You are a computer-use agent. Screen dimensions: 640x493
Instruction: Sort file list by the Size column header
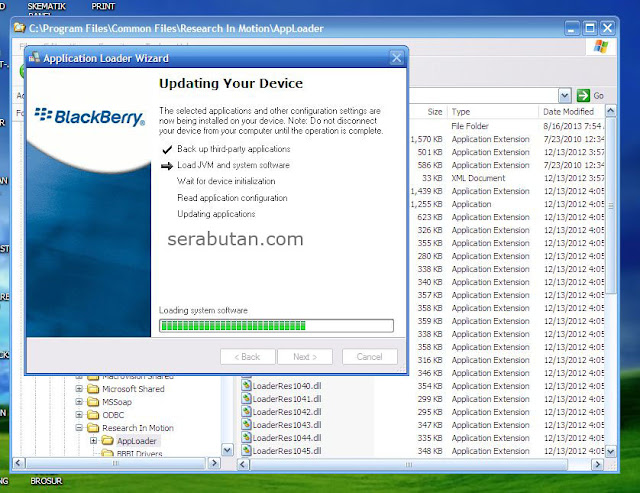coord(435,112)
